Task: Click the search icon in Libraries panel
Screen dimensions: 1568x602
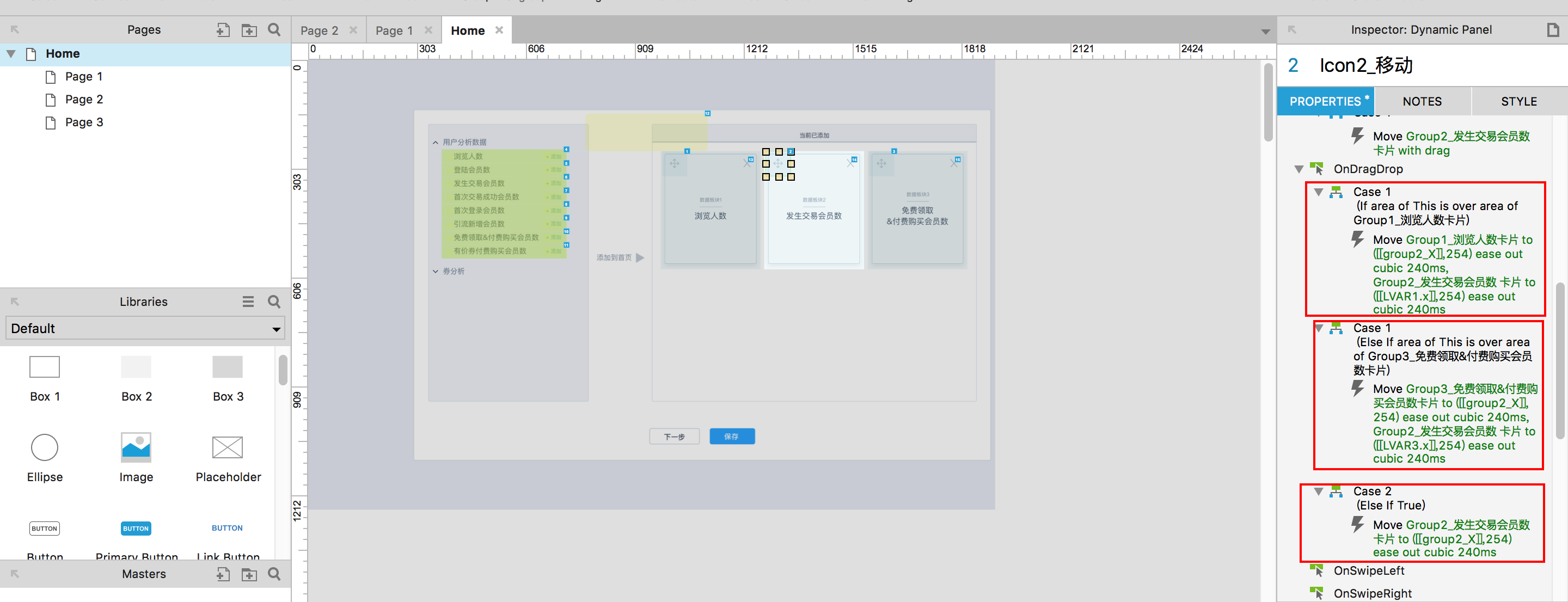Action: [274, 302]
